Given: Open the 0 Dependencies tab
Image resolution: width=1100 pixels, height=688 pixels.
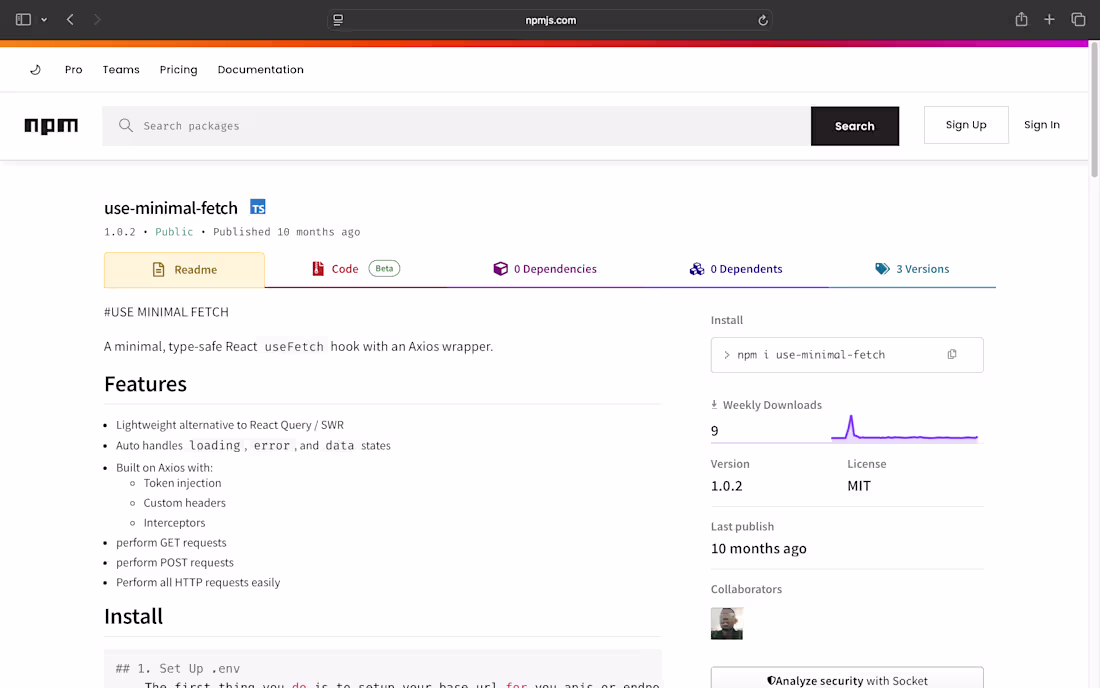Looking at the screenshot, I should pyautogui.click(x=545, y=269).
